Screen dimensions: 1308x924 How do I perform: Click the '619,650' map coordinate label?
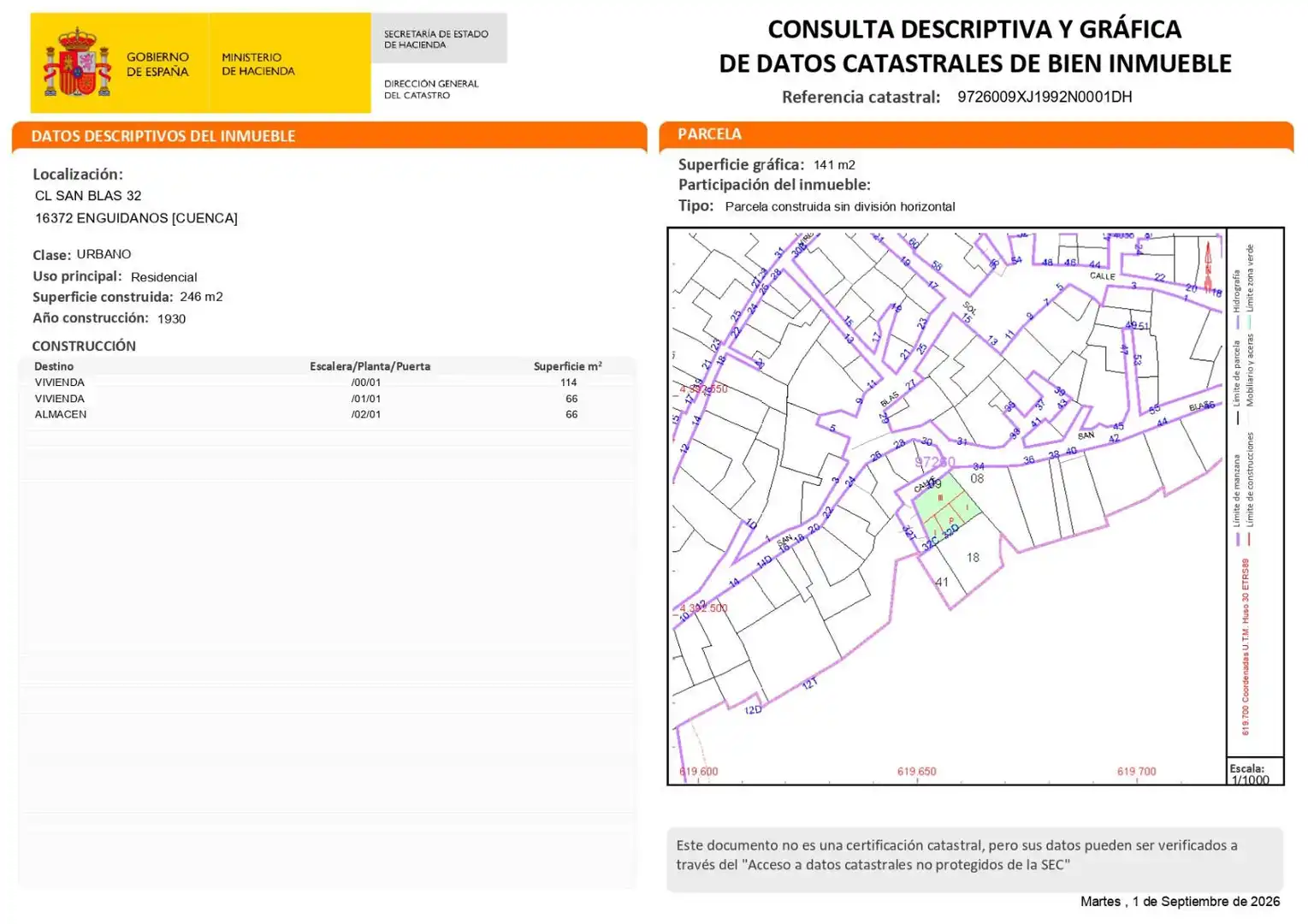pos(917,772)
